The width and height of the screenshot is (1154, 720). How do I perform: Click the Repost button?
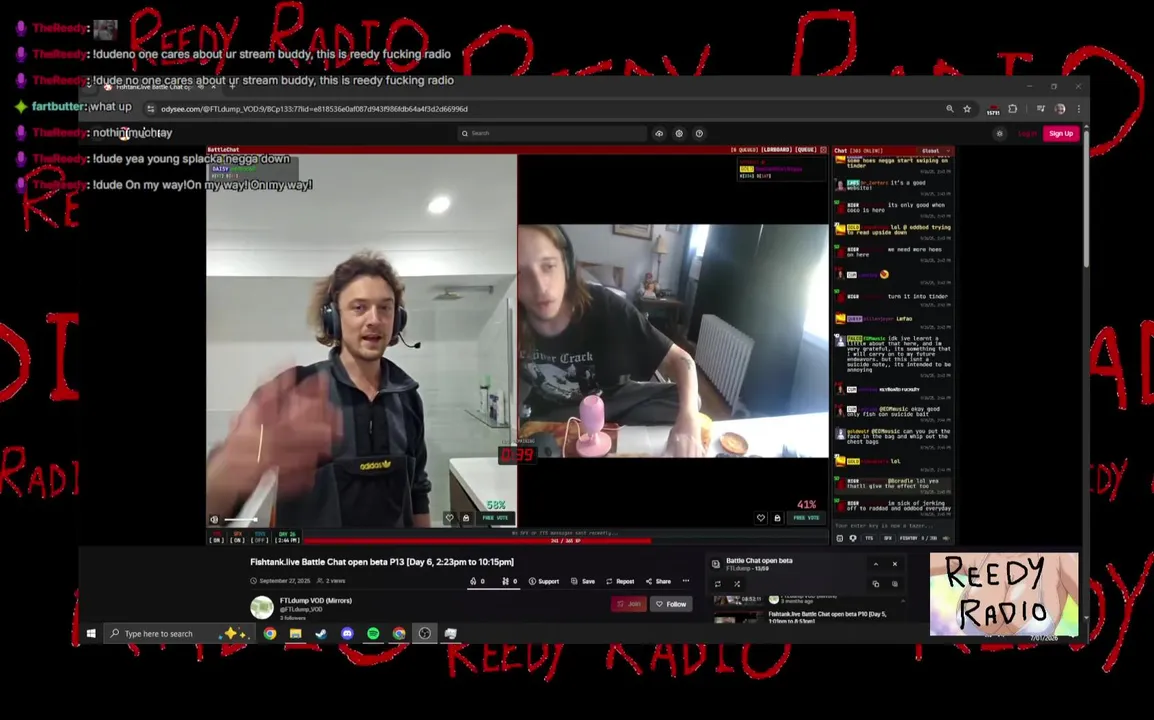coord(620,581)
